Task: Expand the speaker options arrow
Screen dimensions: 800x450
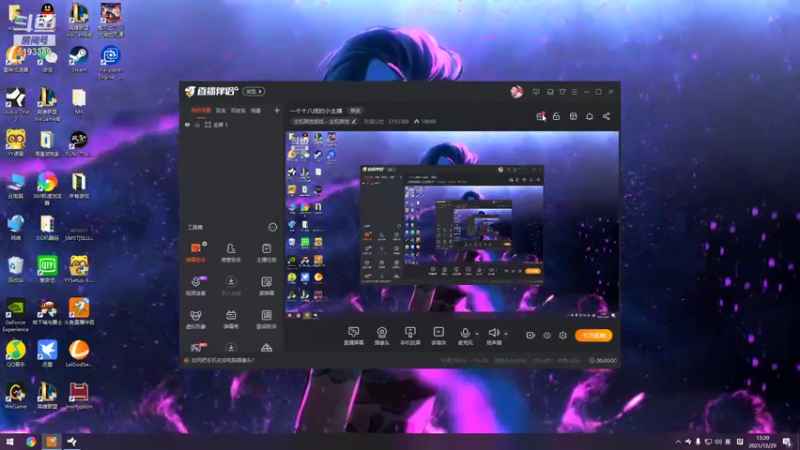Action: (x=506, y=334)
